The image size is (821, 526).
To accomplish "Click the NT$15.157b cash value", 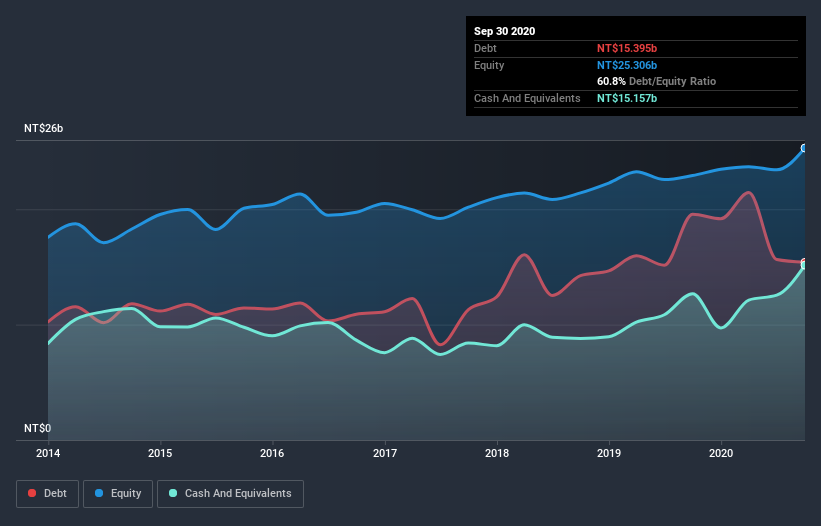I will [x=627, y=98].
